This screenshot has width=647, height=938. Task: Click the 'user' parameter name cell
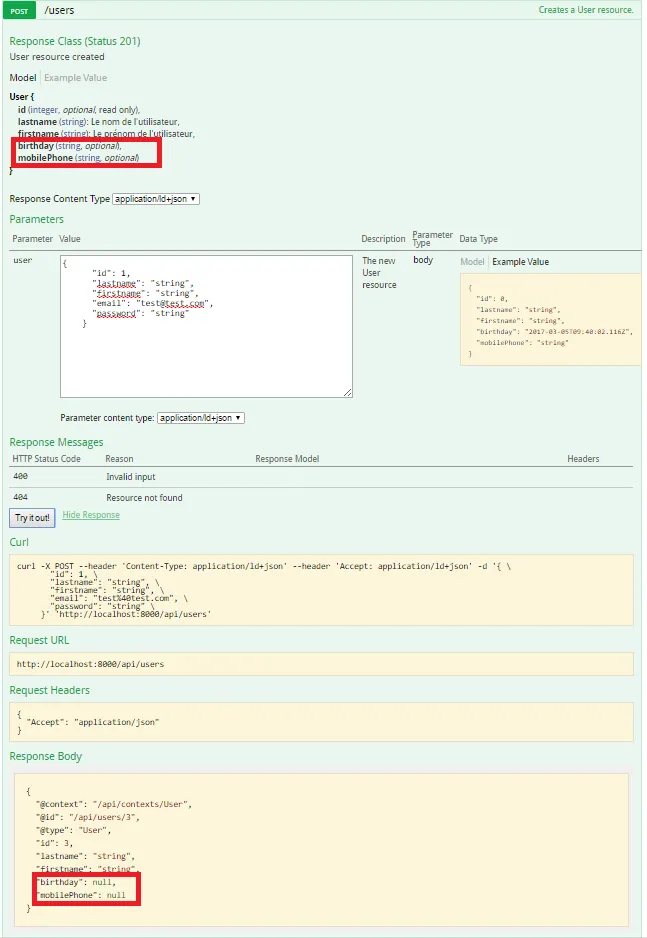click(23, 260)
